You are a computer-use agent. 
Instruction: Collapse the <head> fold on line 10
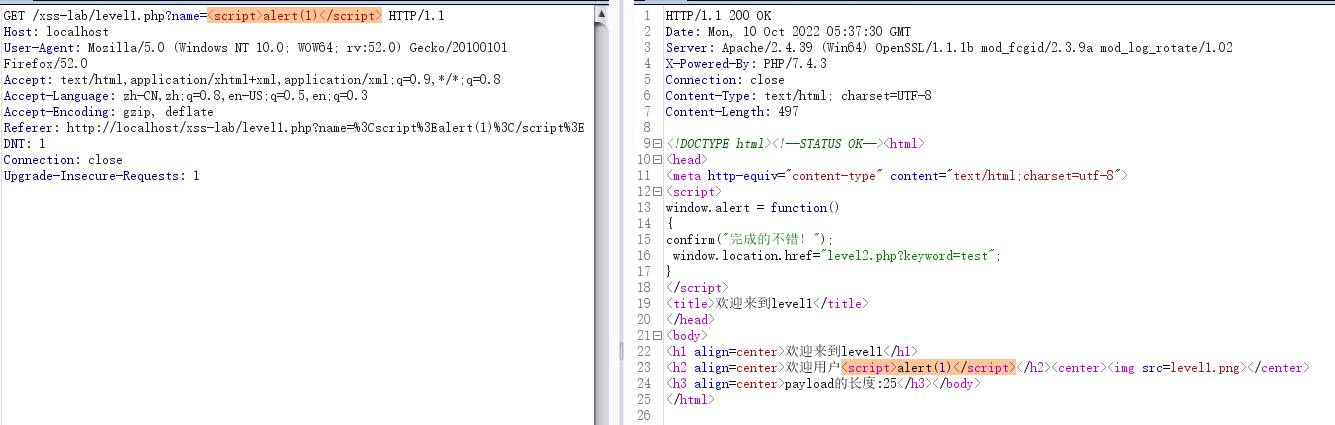[x=656, y=160]
